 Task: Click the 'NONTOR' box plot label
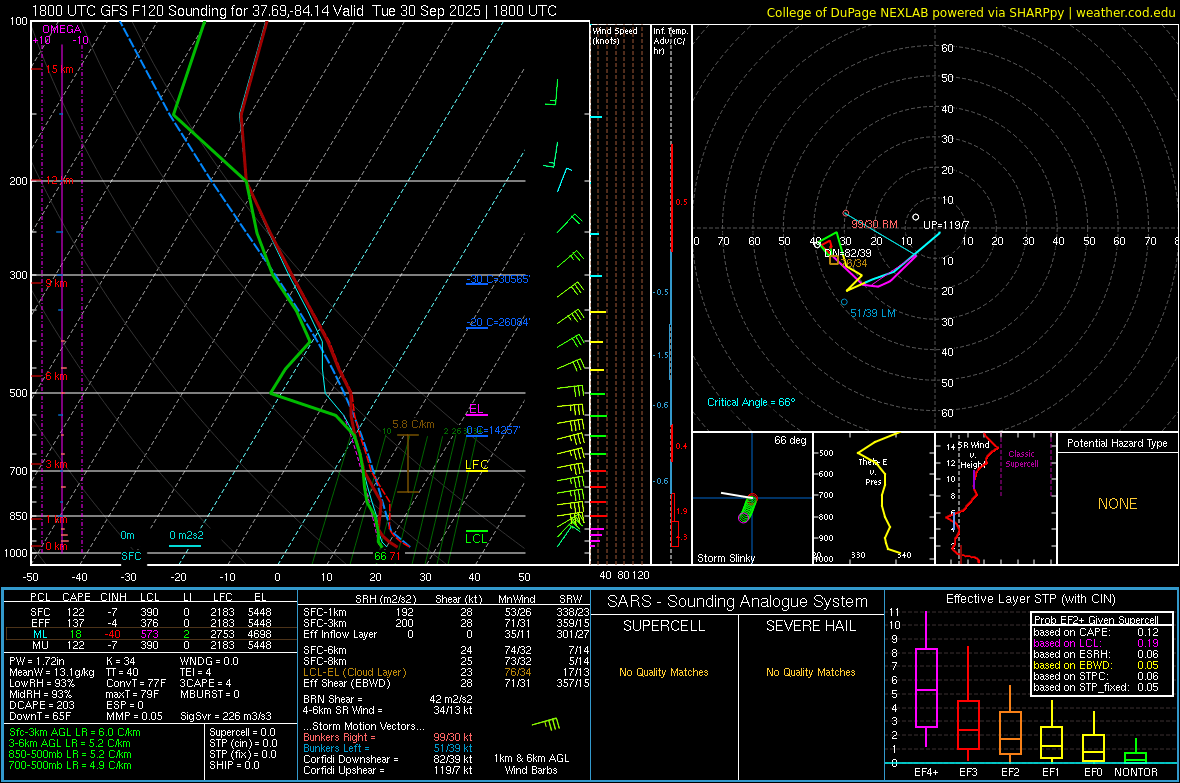click(x=1136, y=772)
